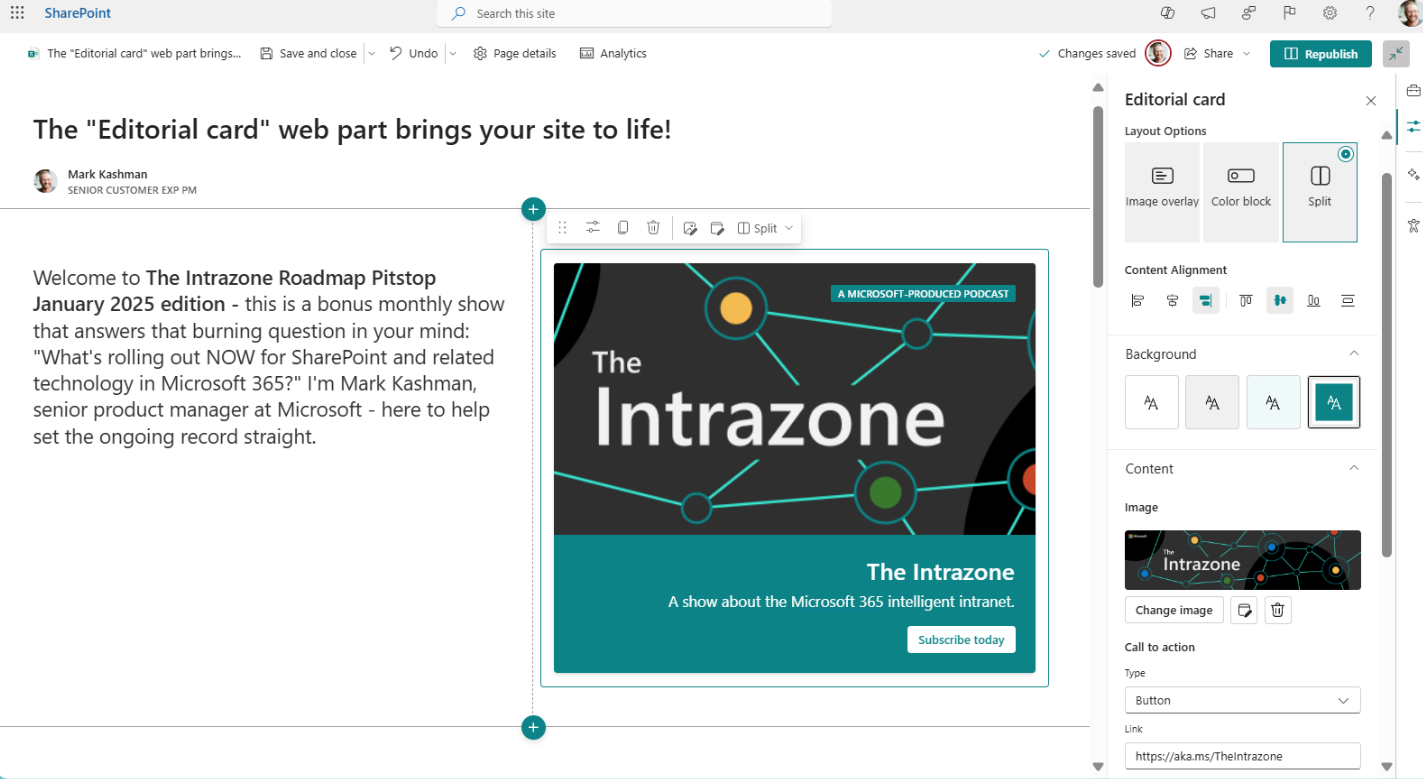
Task: Align content right horizontally
Action: coord(1206,300)
